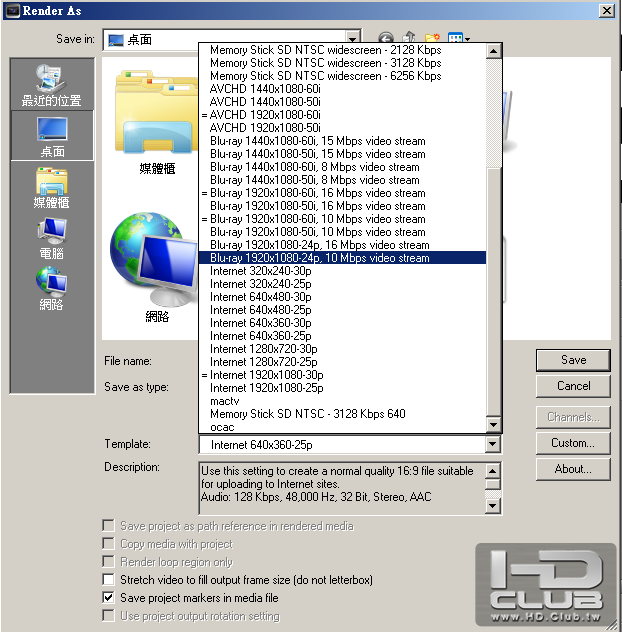
Task: Create a new folder
Action: click(x=432, y=38)
